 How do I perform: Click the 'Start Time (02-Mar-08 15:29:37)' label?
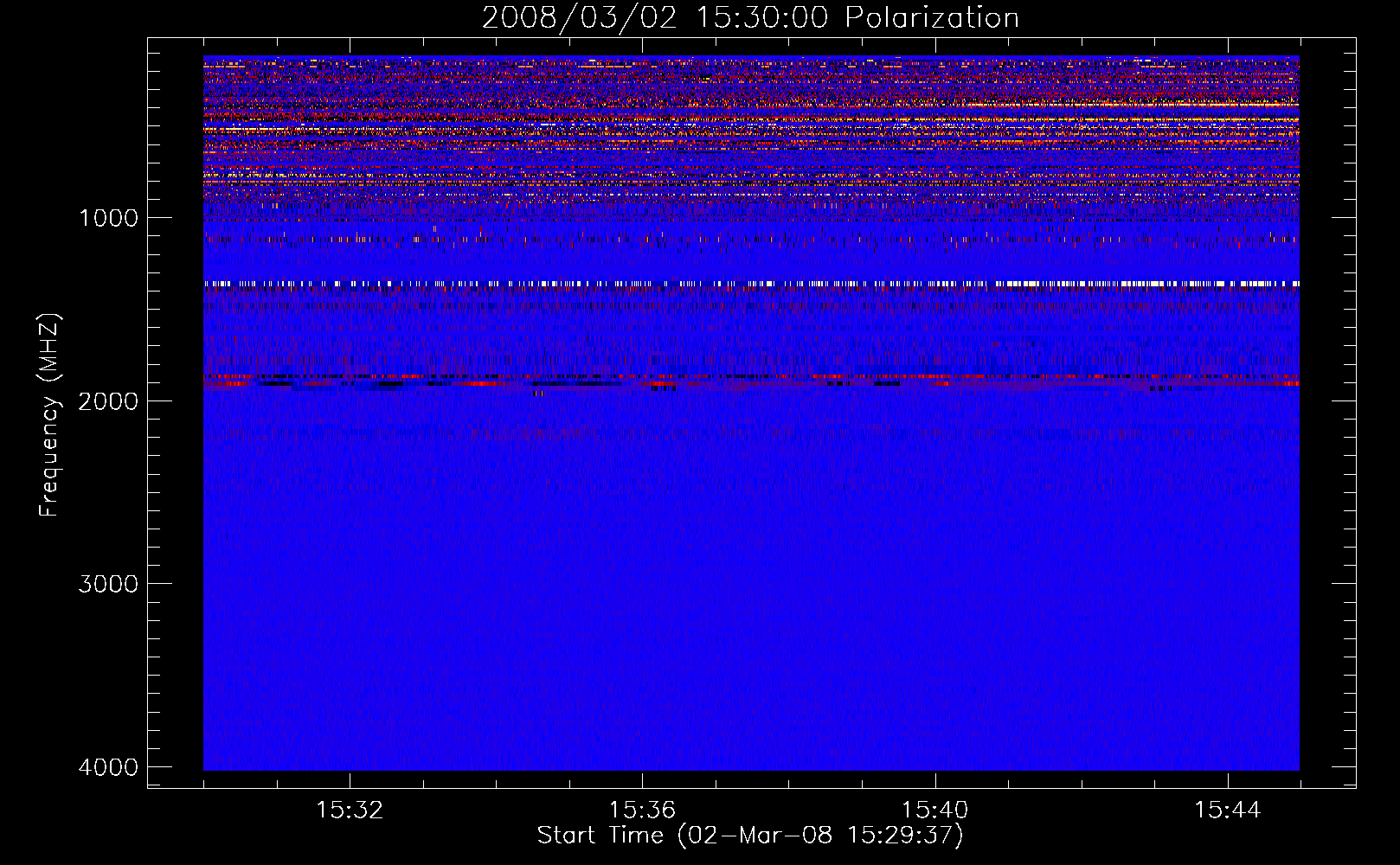coord(750,836)
